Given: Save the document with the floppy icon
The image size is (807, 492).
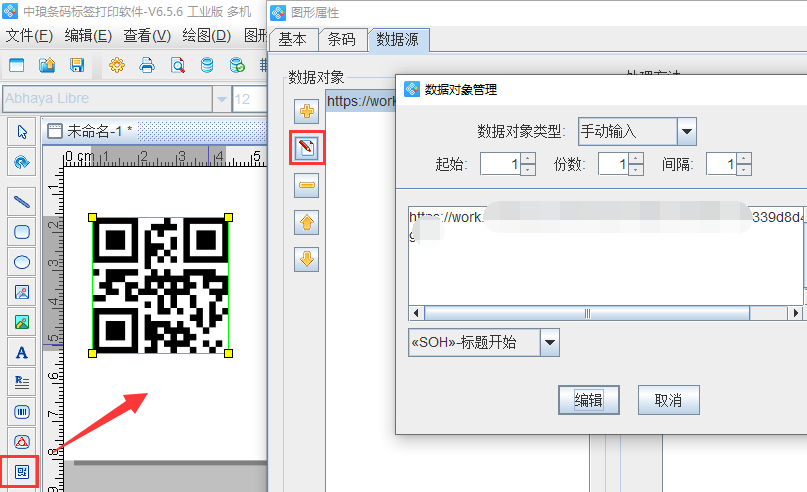Looking at the screenshot, I should (x=77, y=65).
